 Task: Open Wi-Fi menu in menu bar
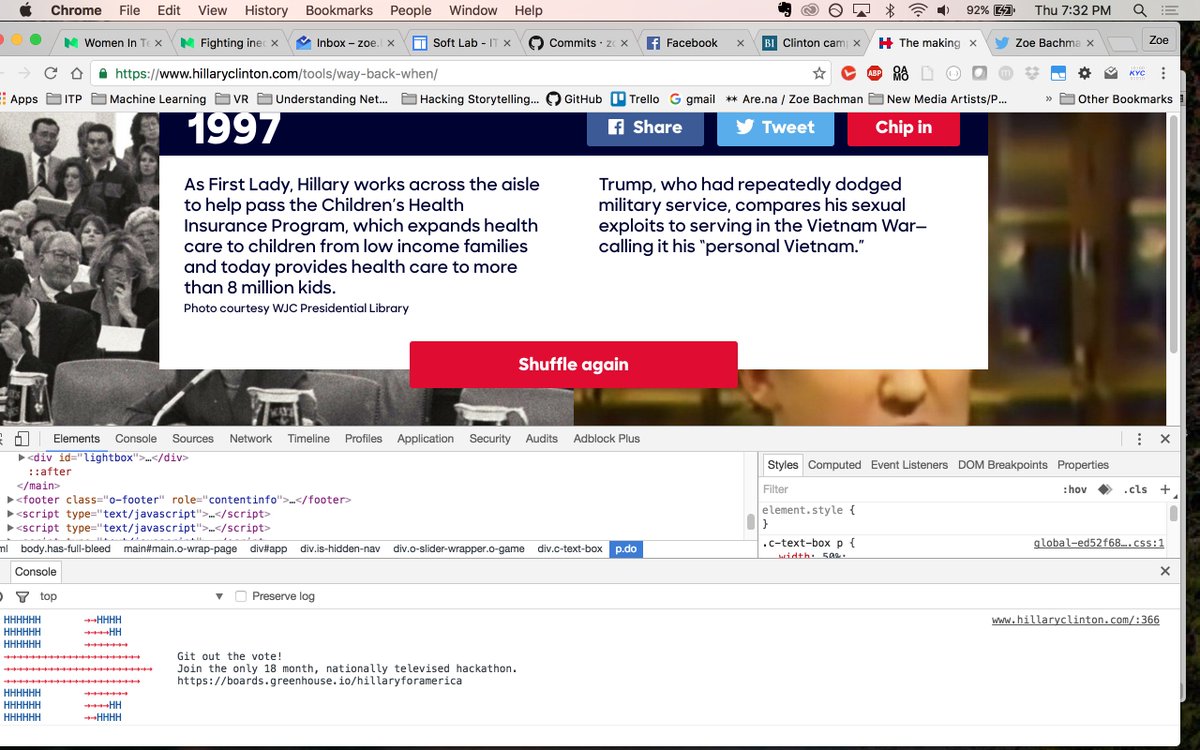[917, 11]
